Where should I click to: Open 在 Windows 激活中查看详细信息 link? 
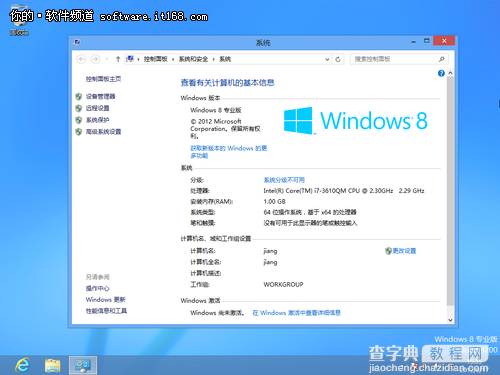[x=296, y=313]
